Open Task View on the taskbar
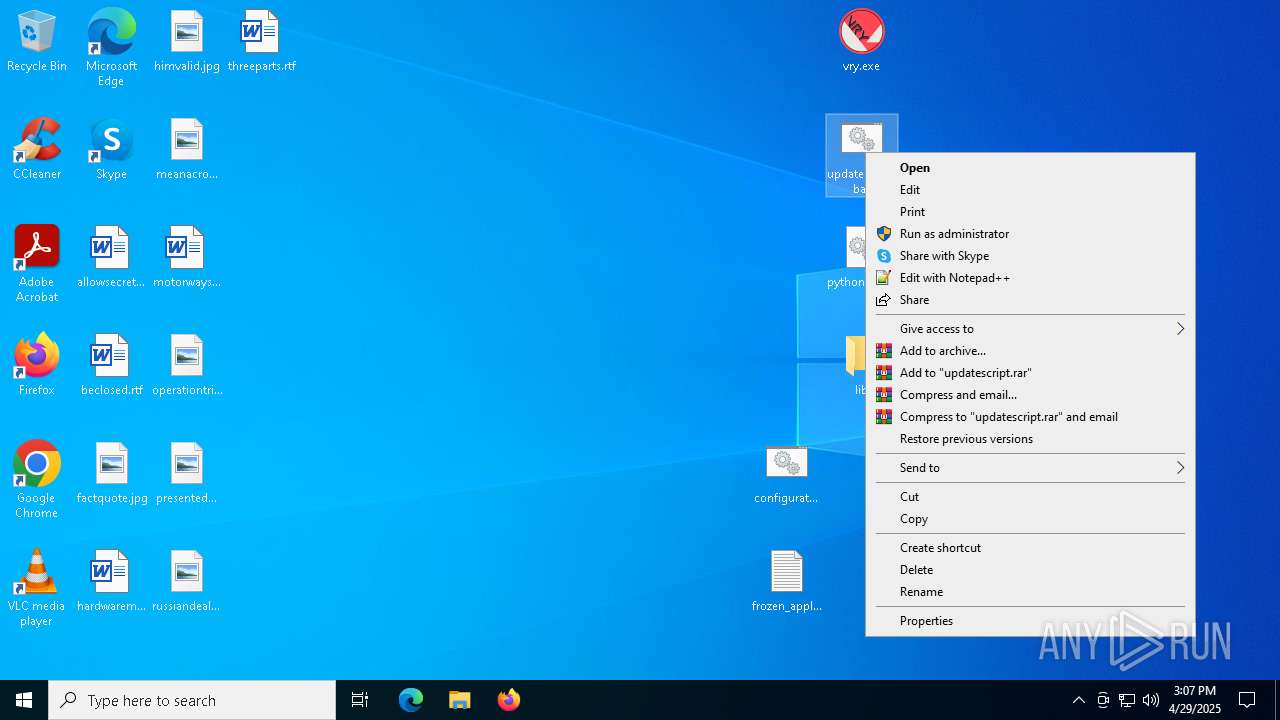This screenshot has height=720, width=1280. 360,700
